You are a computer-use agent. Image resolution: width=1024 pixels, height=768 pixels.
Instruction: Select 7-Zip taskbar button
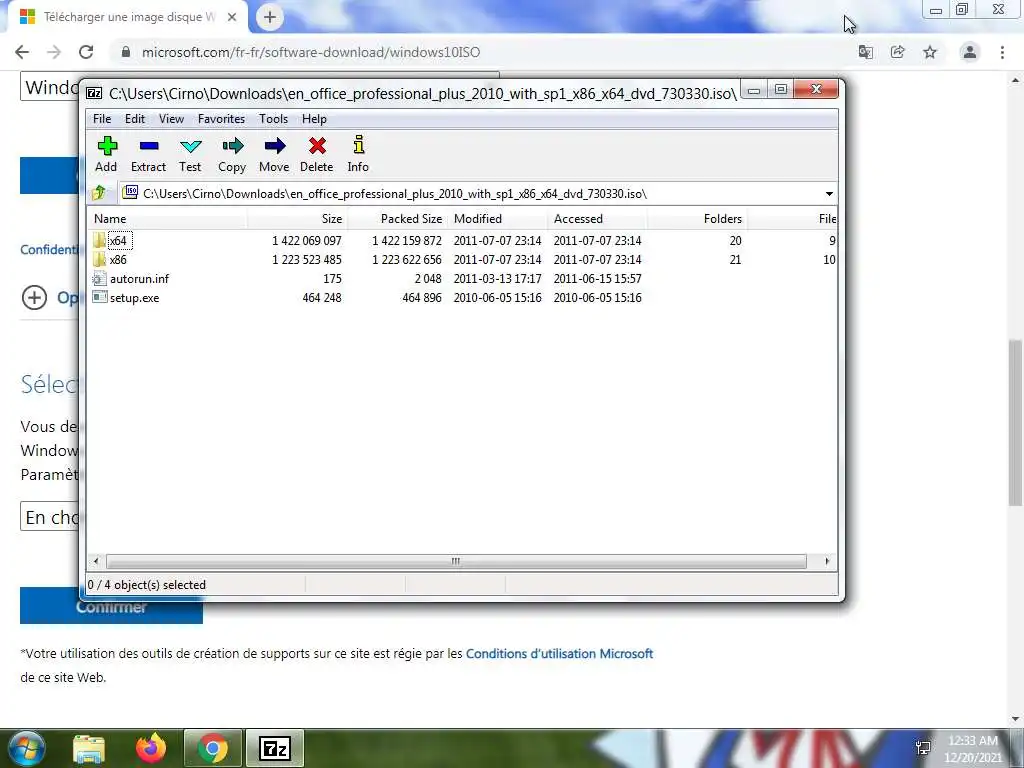pyautogui.click(x=274, y=748)
